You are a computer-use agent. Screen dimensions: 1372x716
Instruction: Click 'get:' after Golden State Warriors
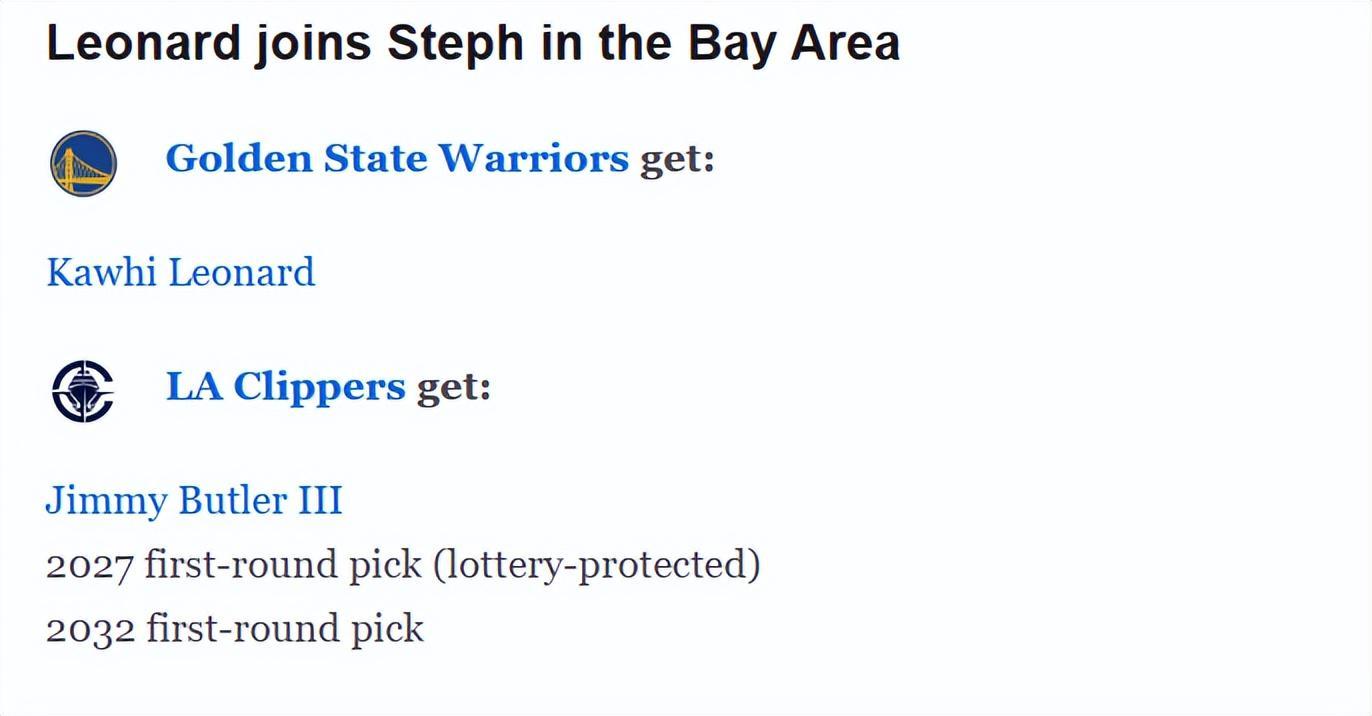[677, 159]
